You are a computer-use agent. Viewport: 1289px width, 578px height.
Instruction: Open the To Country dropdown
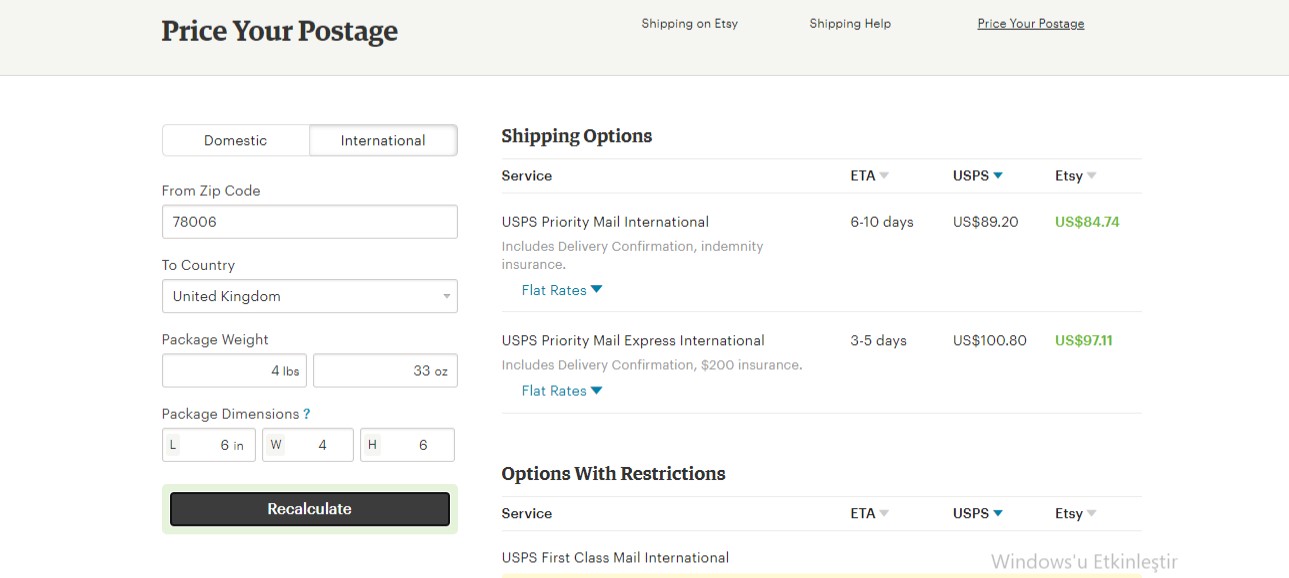coord(309,296)
